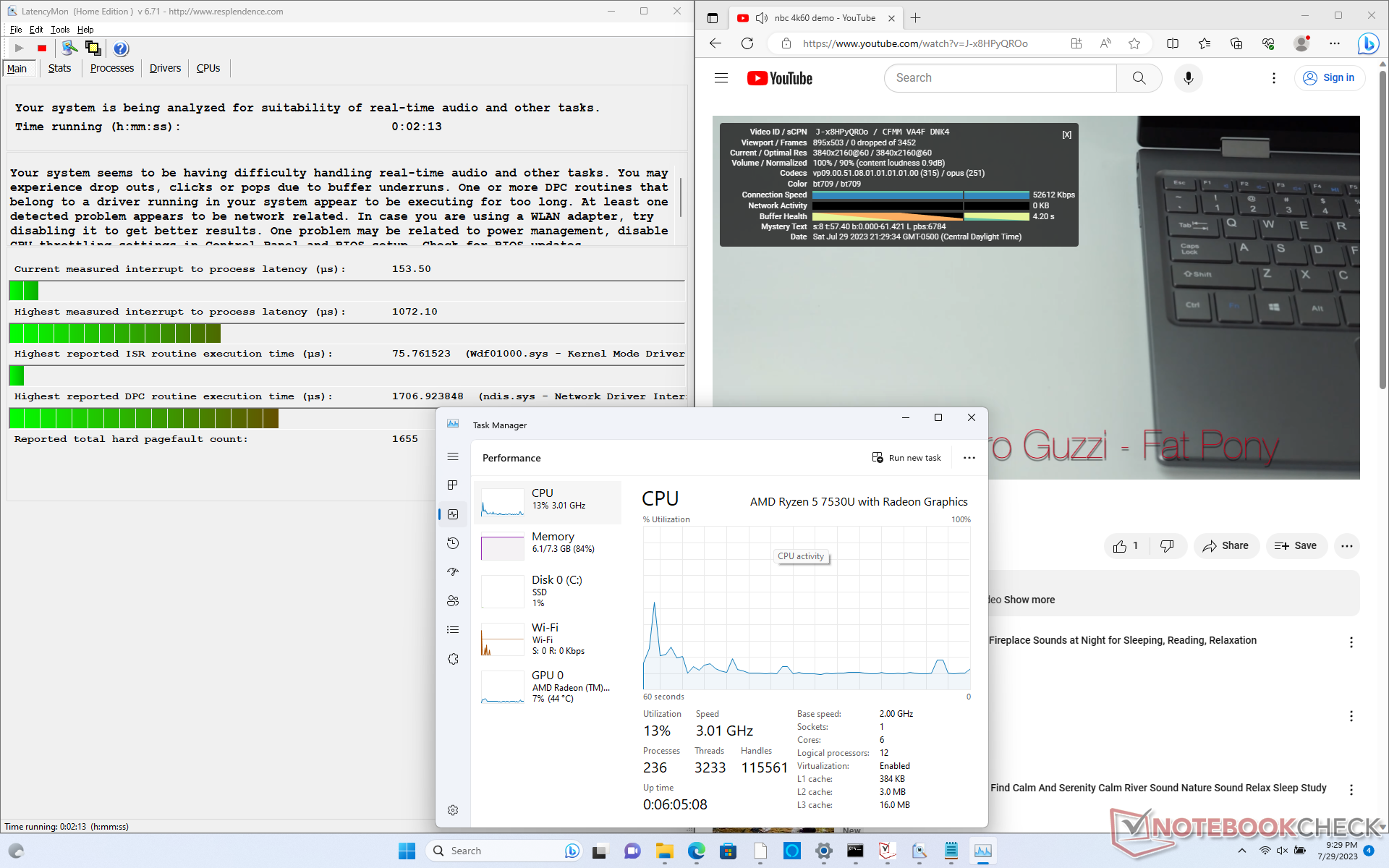Click the YouTube Sign in button
The image size is (1389, 868).
(1329, 78)
